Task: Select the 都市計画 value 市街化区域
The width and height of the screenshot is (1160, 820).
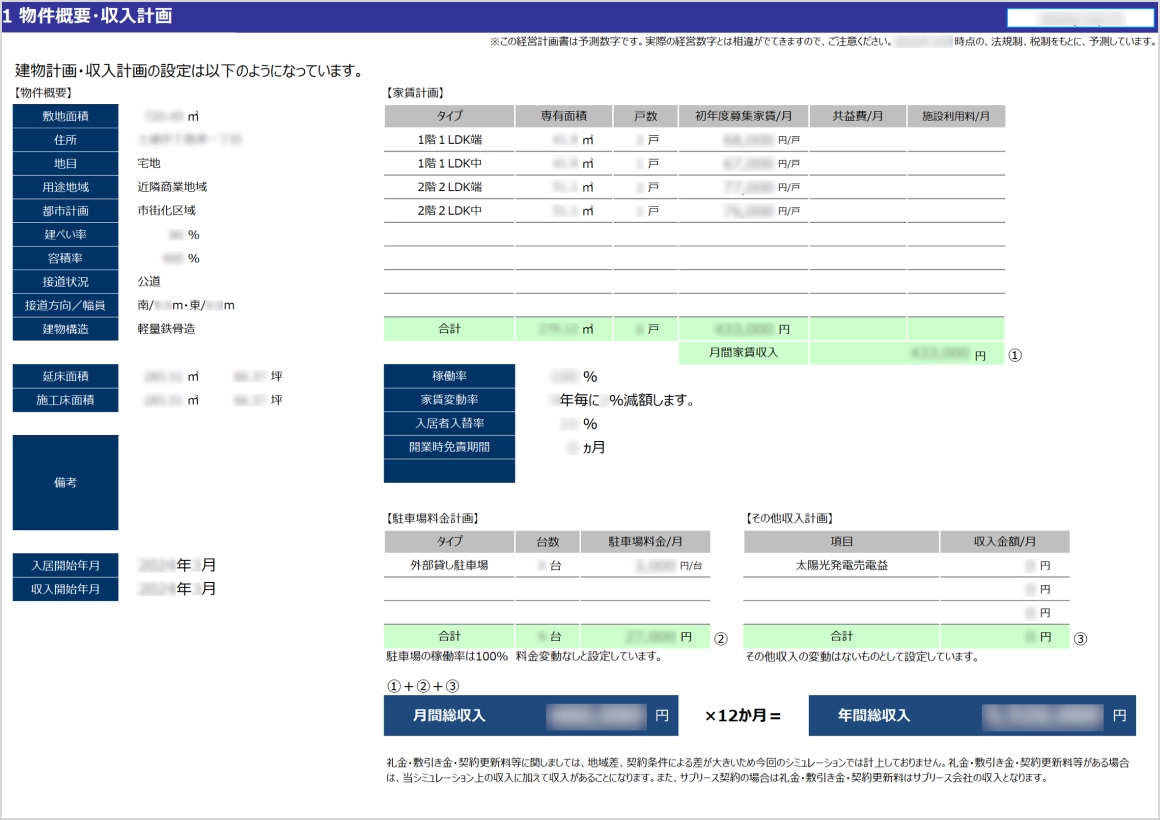Action: click(x=166, y=211)
